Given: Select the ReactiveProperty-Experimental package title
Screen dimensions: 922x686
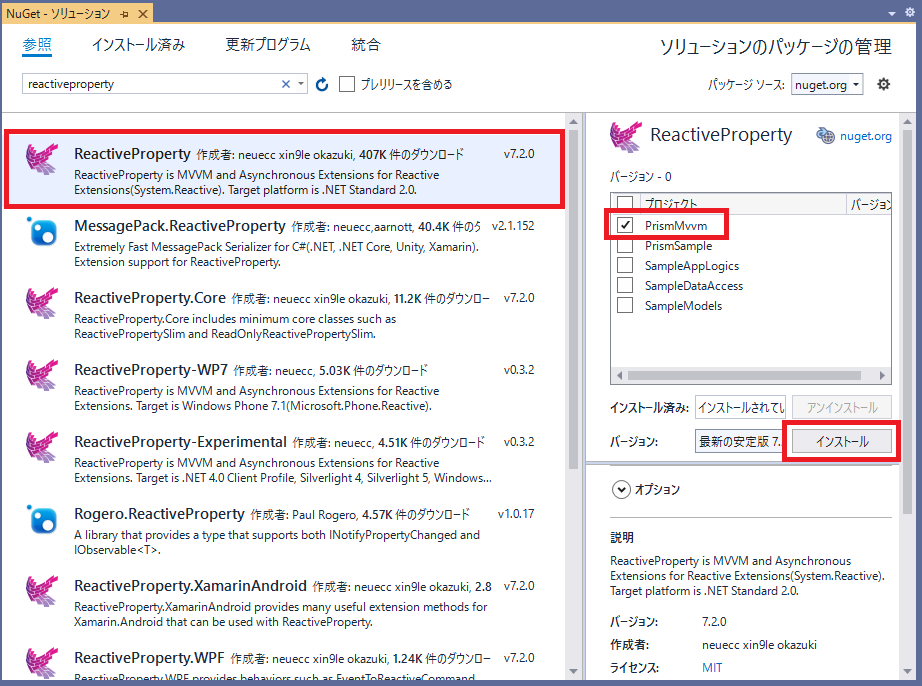Looking at the screenshot, I should (181, 442).
